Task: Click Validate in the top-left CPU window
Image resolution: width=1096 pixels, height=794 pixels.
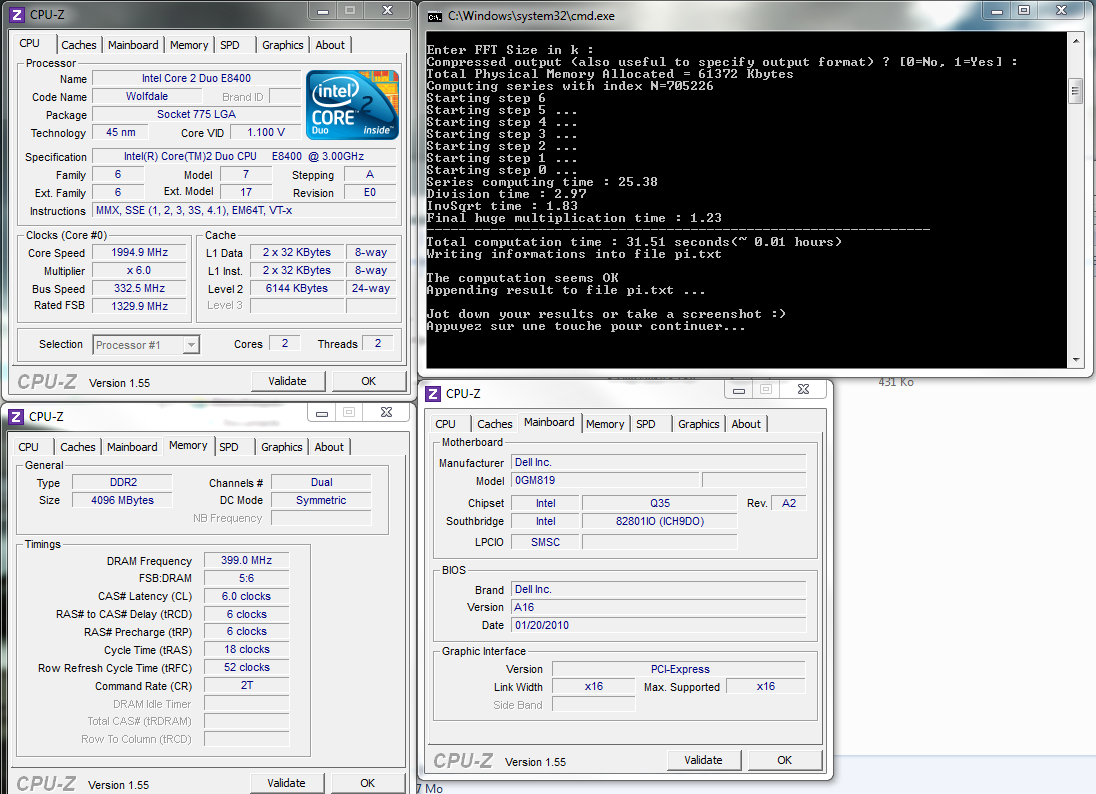Action: pyautogui.click(x=287, y=381)
